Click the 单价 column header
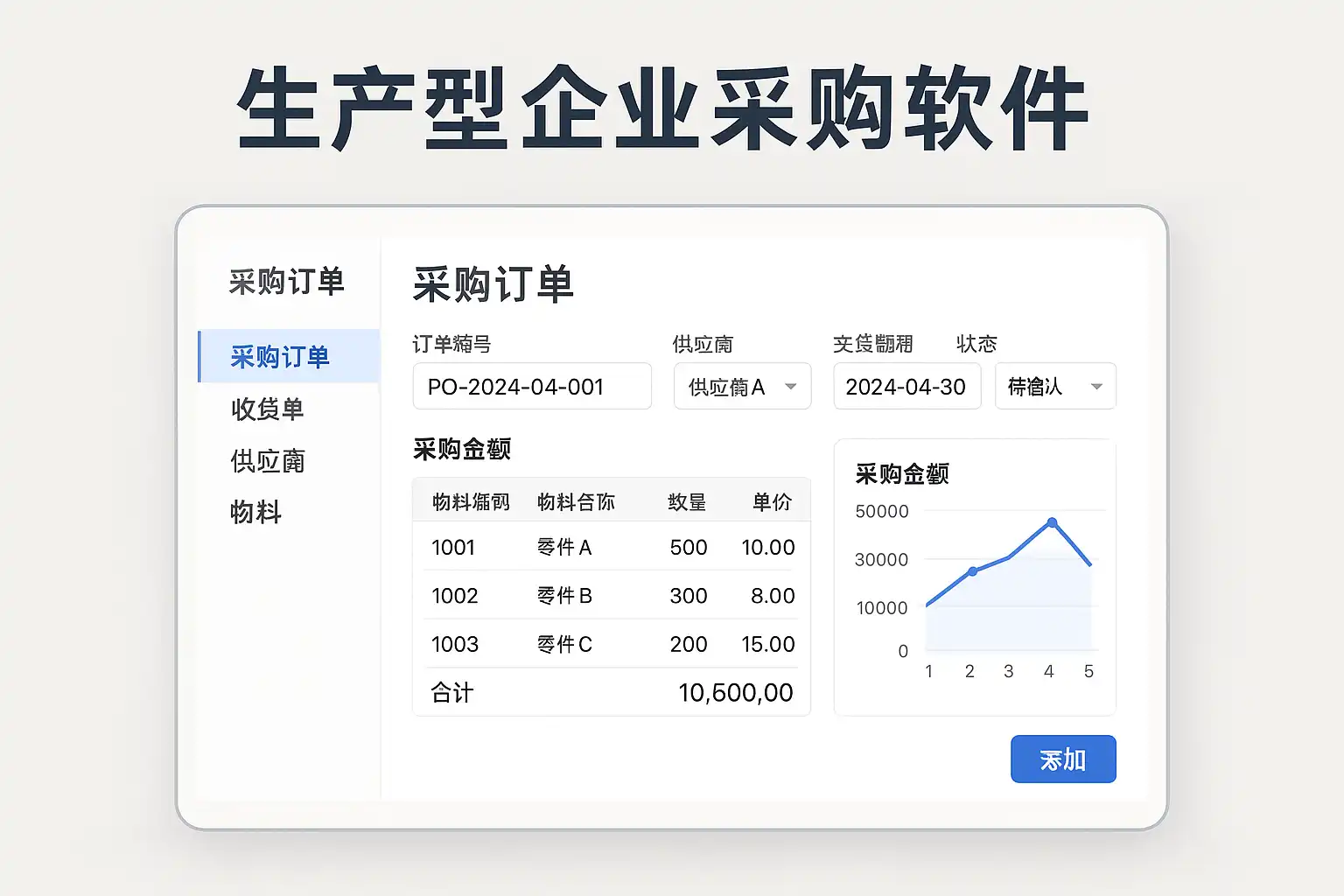 [772, 502]
